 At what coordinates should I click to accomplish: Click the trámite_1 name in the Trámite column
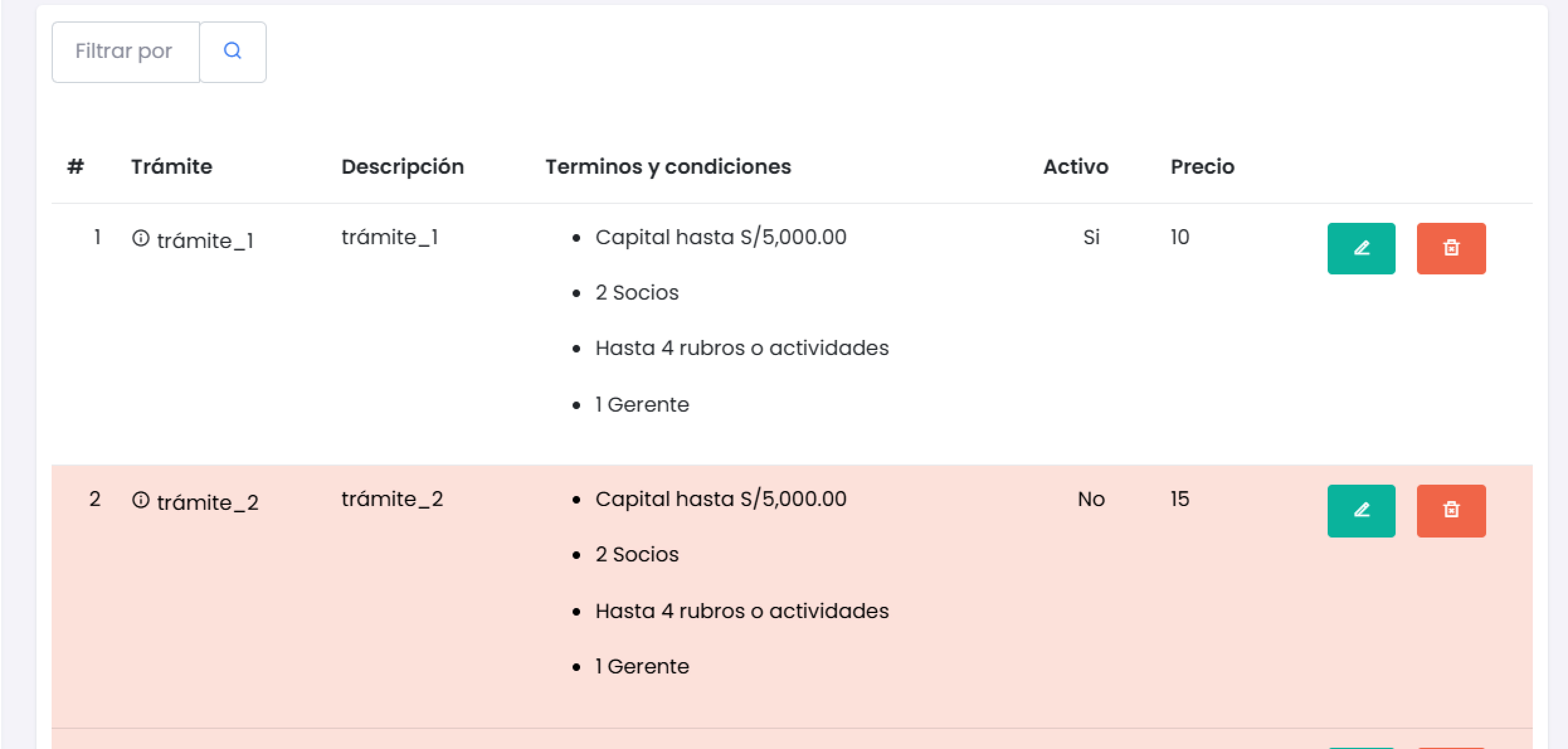[205, 240]
